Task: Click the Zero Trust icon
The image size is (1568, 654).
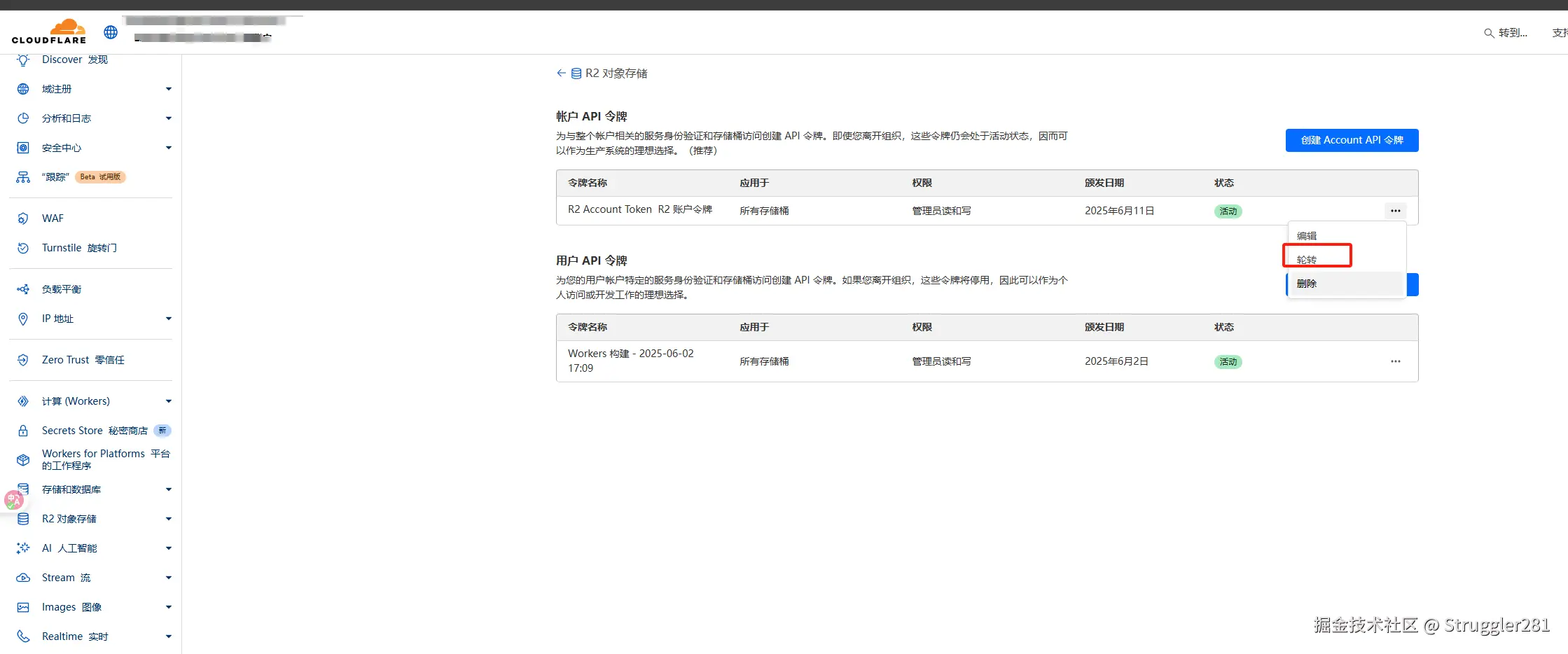Action: coord(23,360)
